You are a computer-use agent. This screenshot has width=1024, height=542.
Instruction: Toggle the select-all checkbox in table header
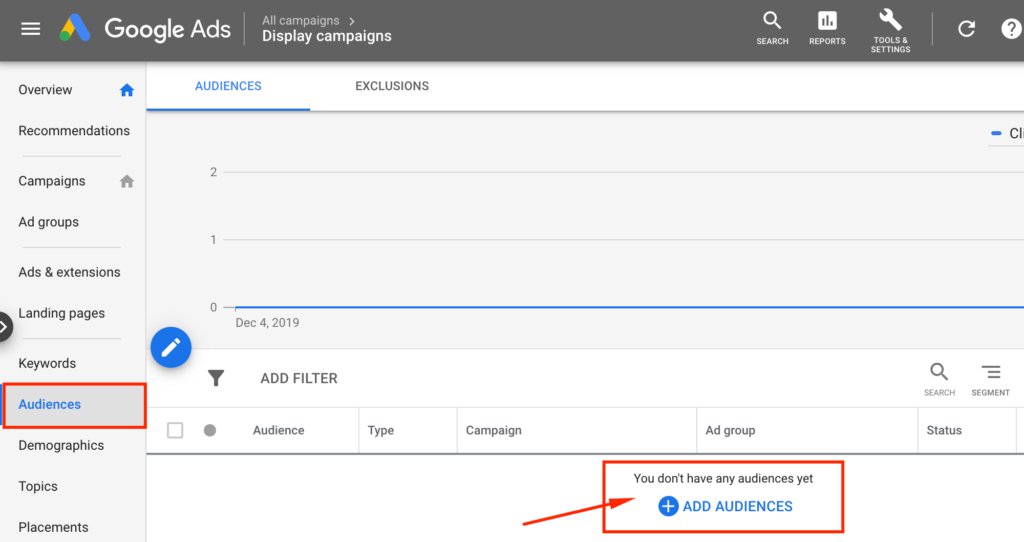pos(175,430)
